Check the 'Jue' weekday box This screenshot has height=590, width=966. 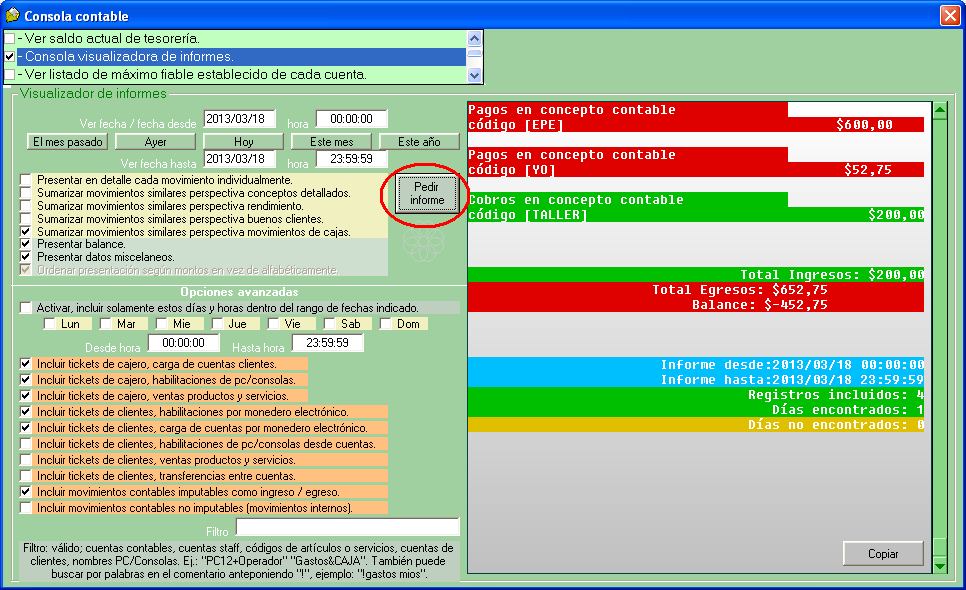point(217,324)
